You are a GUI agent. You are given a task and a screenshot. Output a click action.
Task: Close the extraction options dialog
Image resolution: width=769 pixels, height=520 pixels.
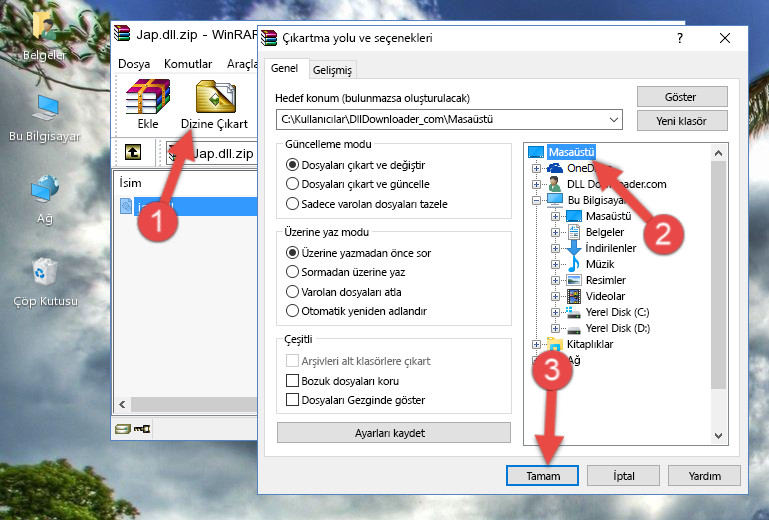725,38
